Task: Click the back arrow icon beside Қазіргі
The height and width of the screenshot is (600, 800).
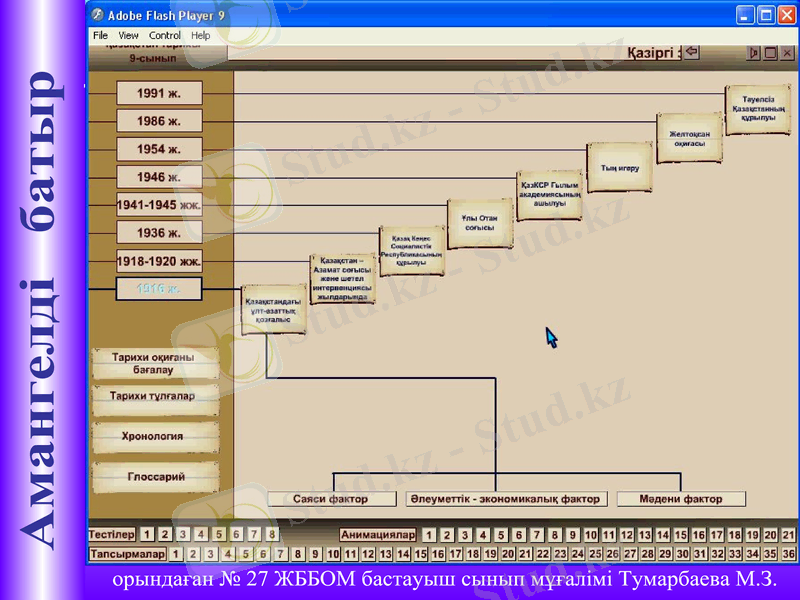Action: pos(691,52)
